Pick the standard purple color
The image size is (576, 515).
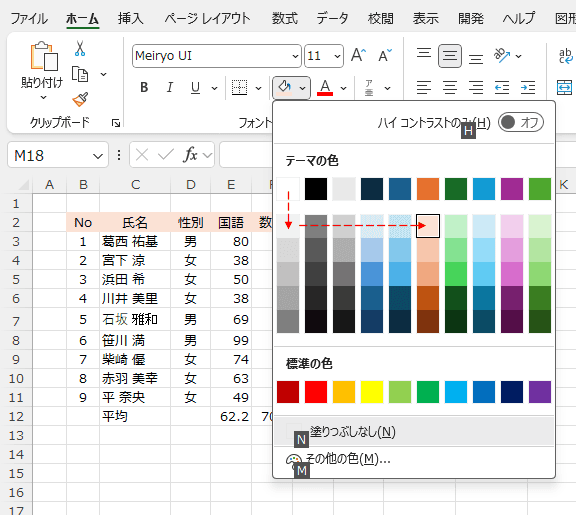click(540, 392)
